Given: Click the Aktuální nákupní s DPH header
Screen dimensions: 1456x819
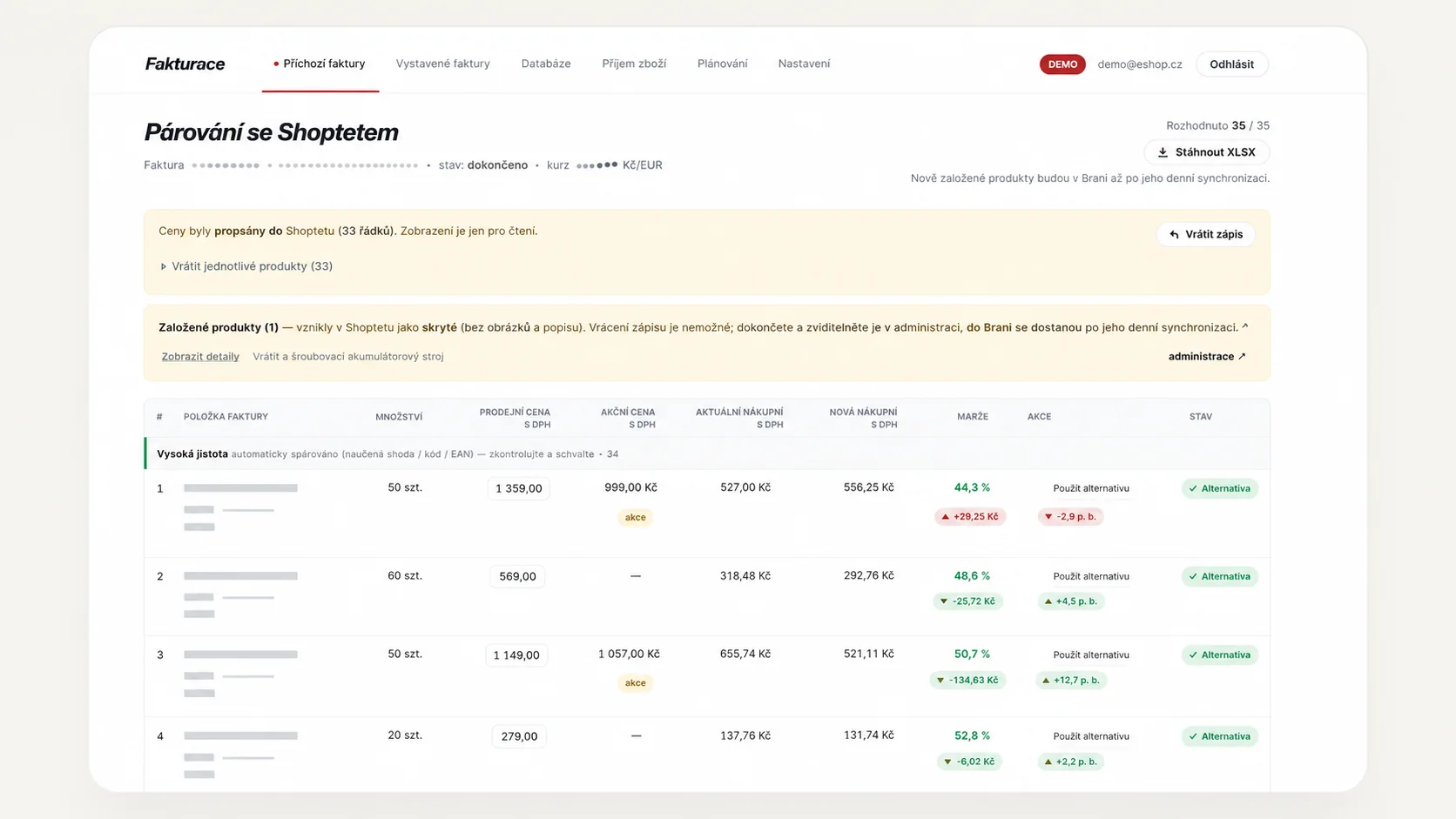Looking at the screenshot, I should [x=739, y=418].
